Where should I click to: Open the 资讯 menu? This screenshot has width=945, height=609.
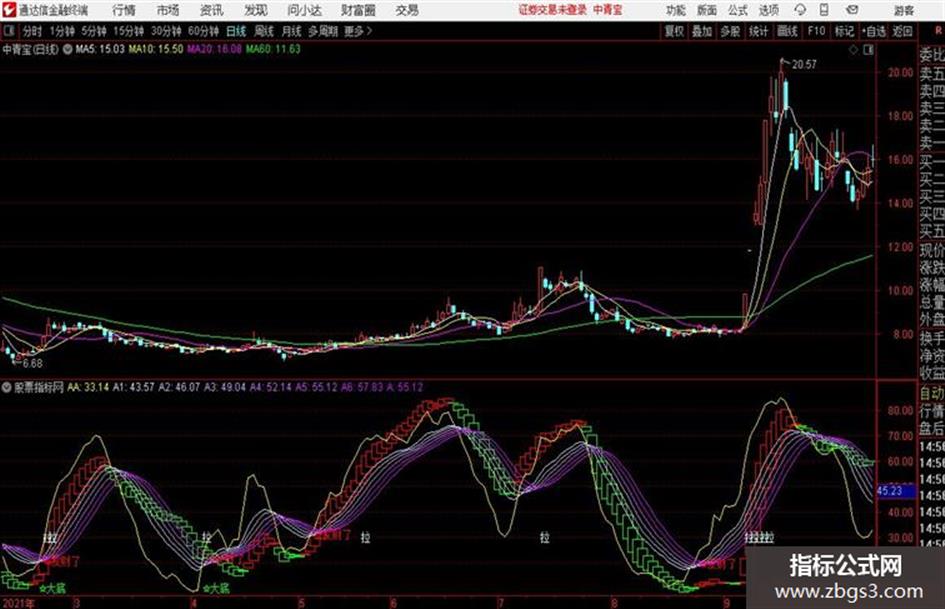point(212,10)
